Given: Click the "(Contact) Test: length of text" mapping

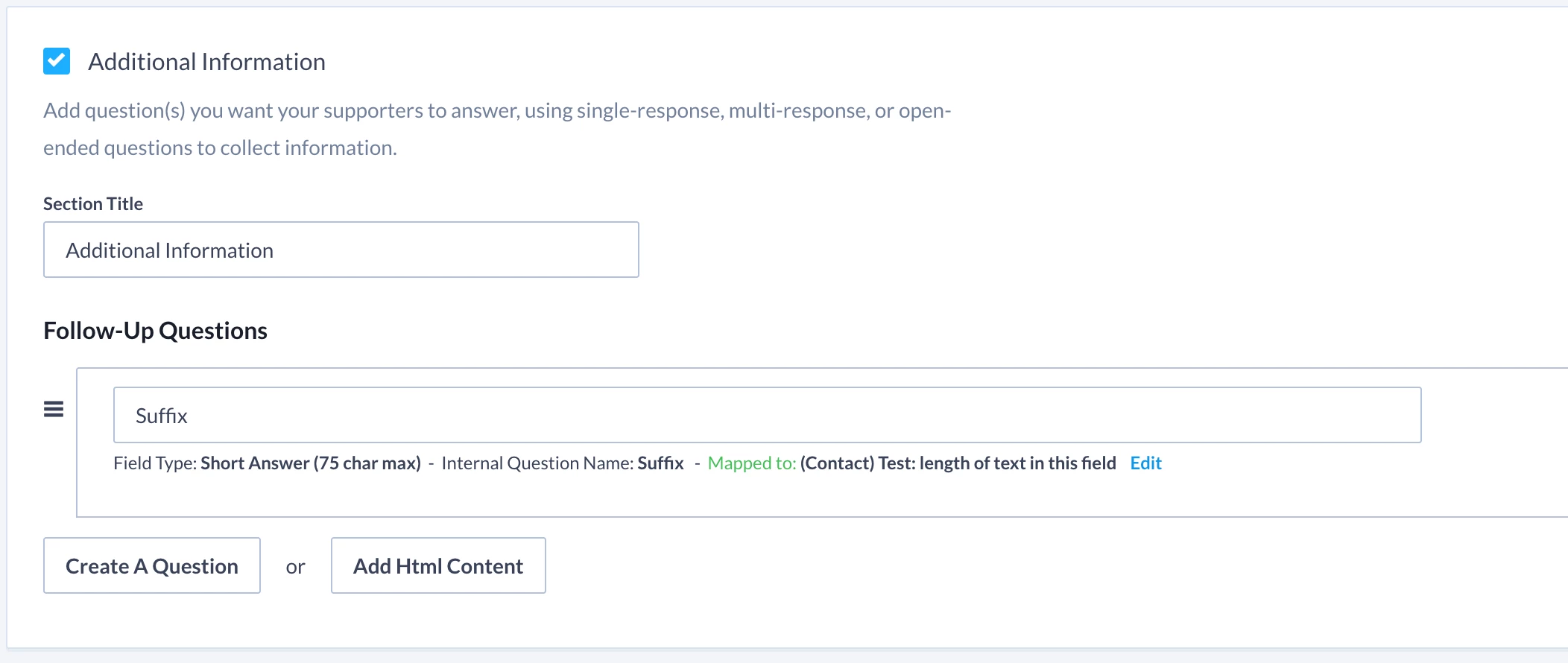Looking at the screenshot, I should point(958,463).
